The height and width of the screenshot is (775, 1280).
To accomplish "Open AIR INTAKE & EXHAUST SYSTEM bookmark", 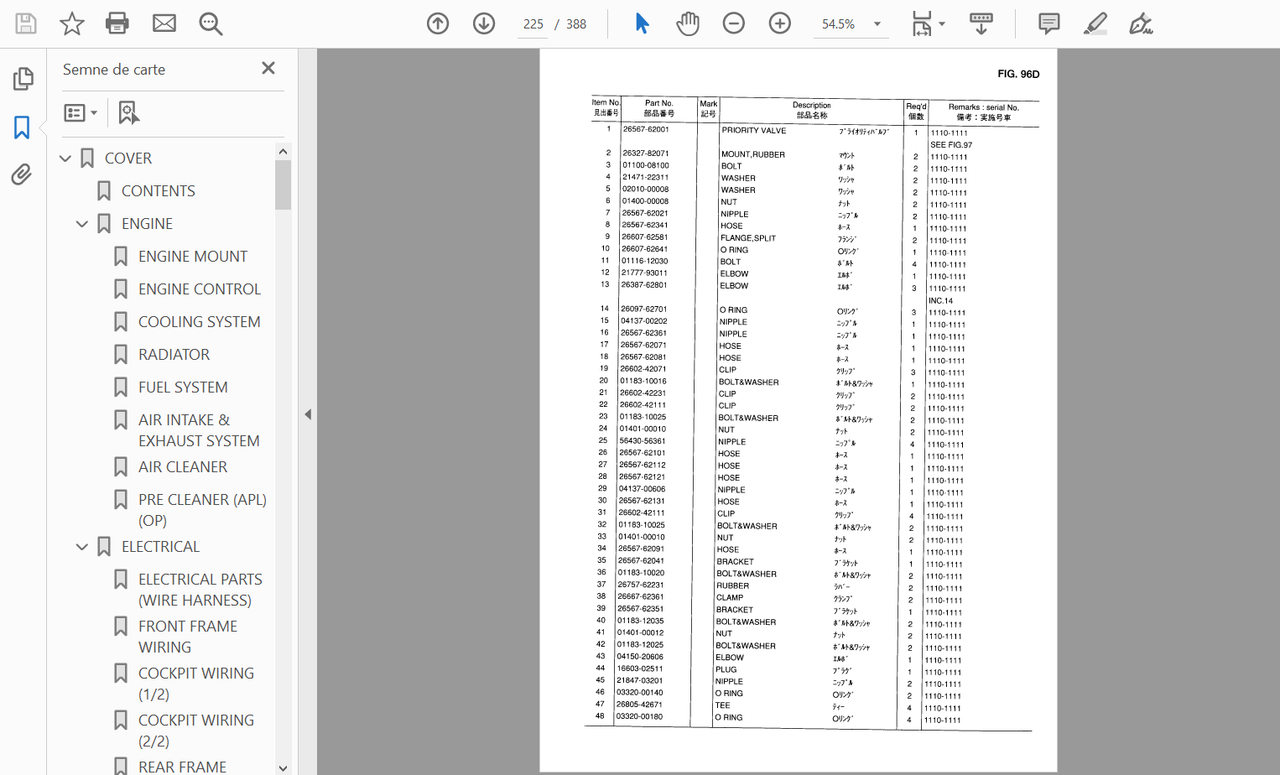I will (199, 430).
